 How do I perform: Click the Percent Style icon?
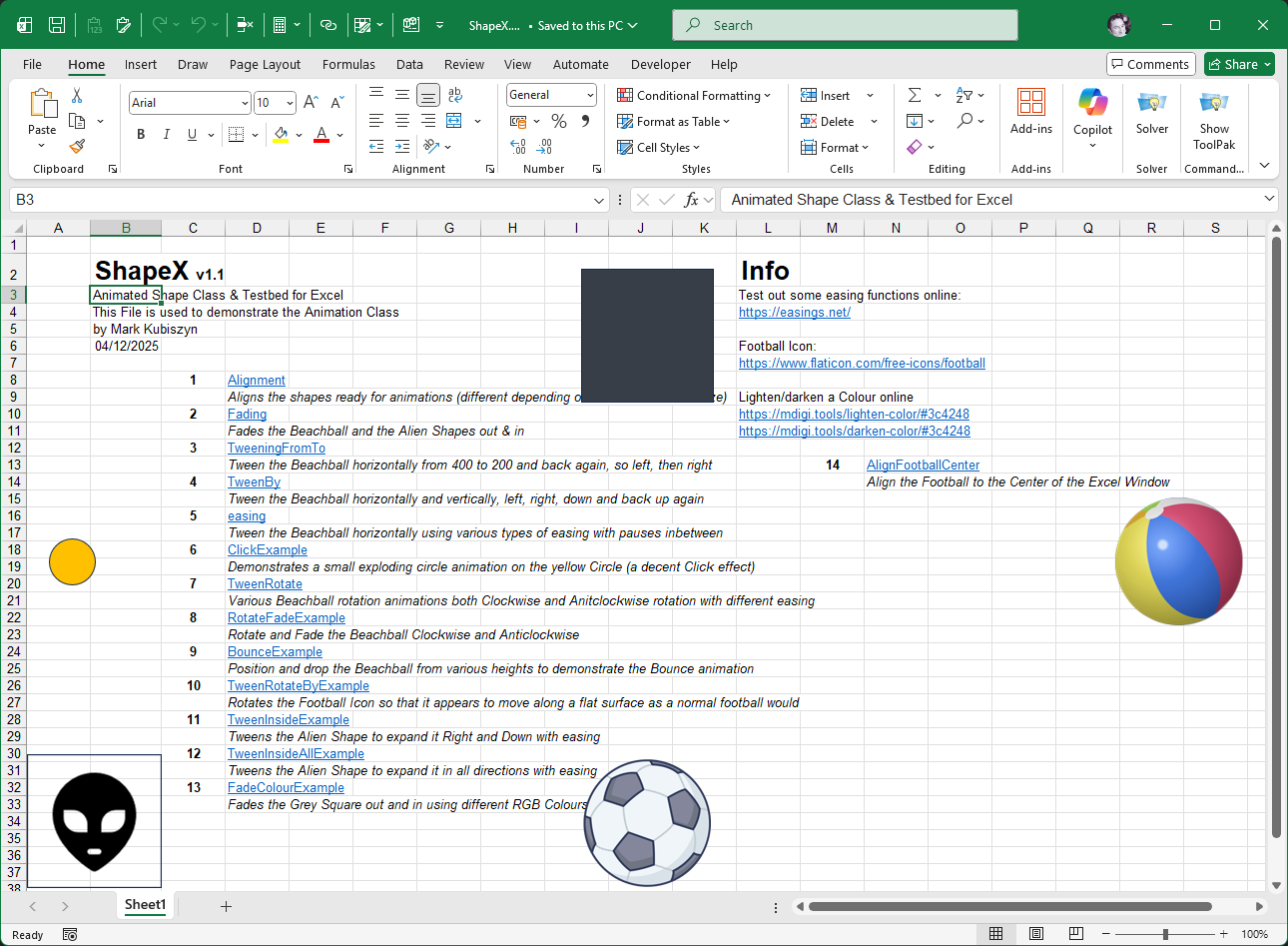coord(559,121)
